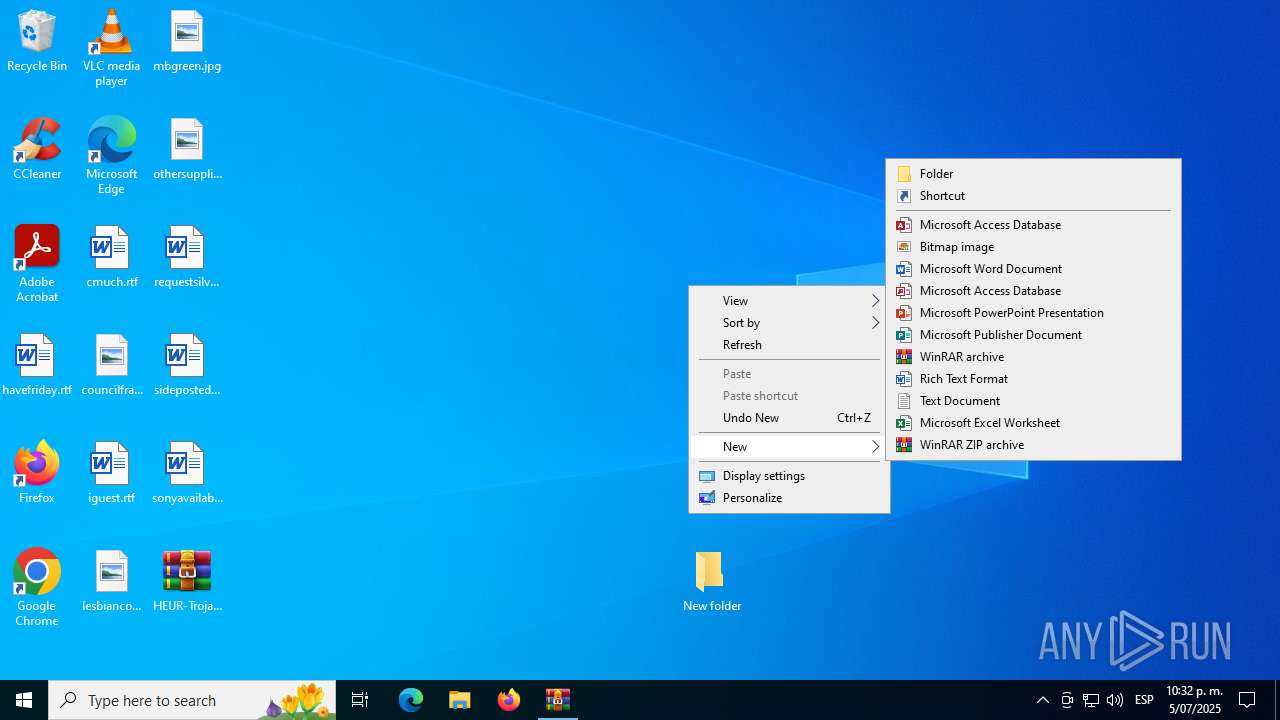1280x720 pixels.
Task: Click the greyed Paste menu entry
Action: coord(789,374)
